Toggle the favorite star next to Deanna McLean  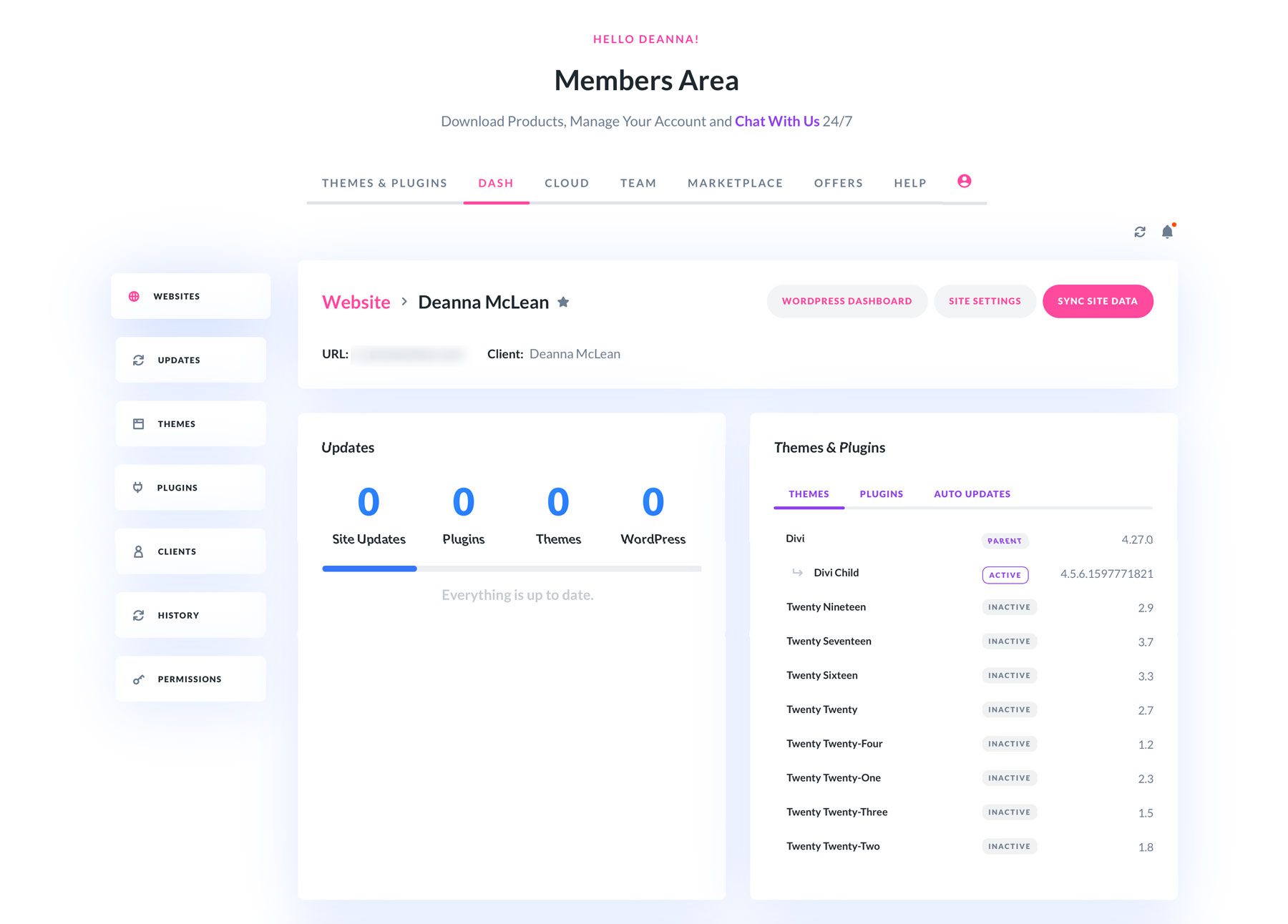[564, 302]
